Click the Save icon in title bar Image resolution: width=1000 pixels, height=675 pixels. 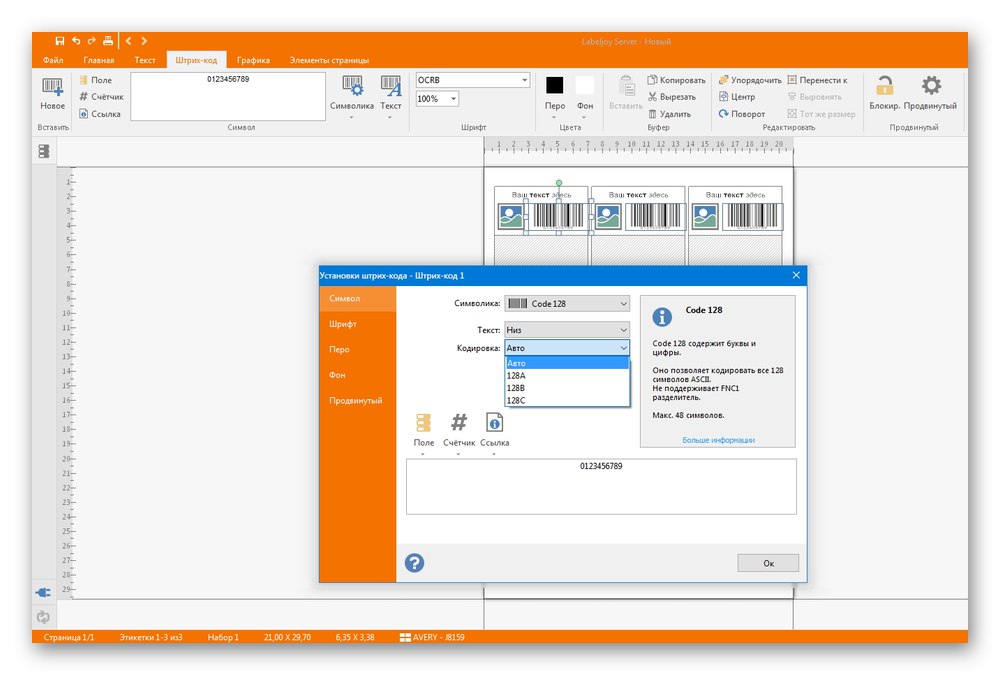(x=59, y=41)
